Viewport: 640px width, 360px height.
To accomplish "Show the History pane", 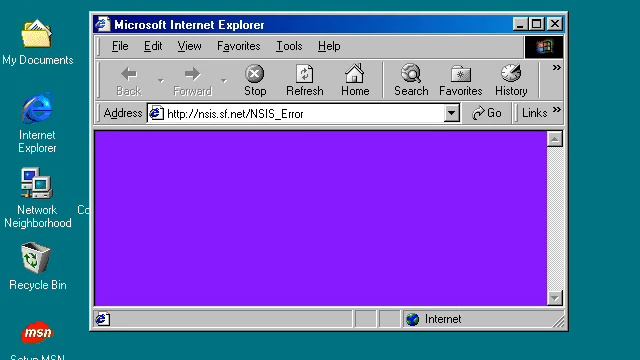I will pos(511,80).
